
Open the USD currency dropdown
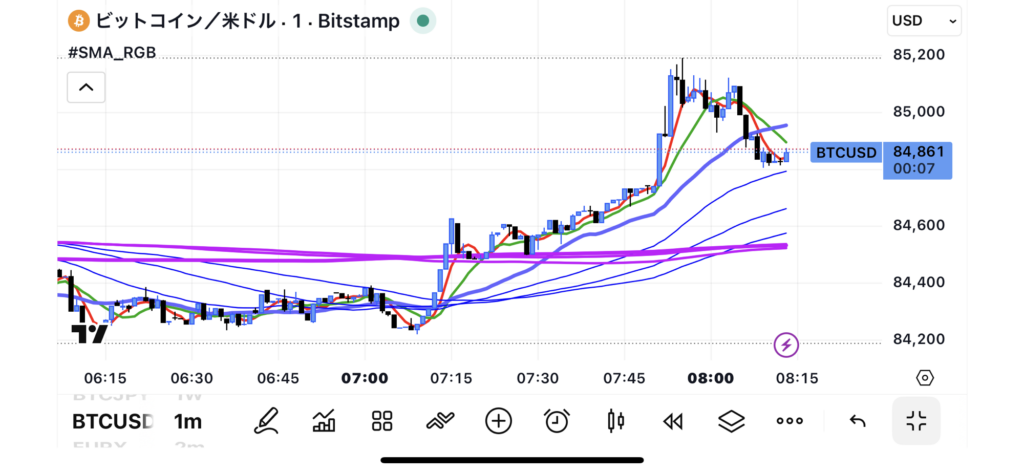click(923, 20)
